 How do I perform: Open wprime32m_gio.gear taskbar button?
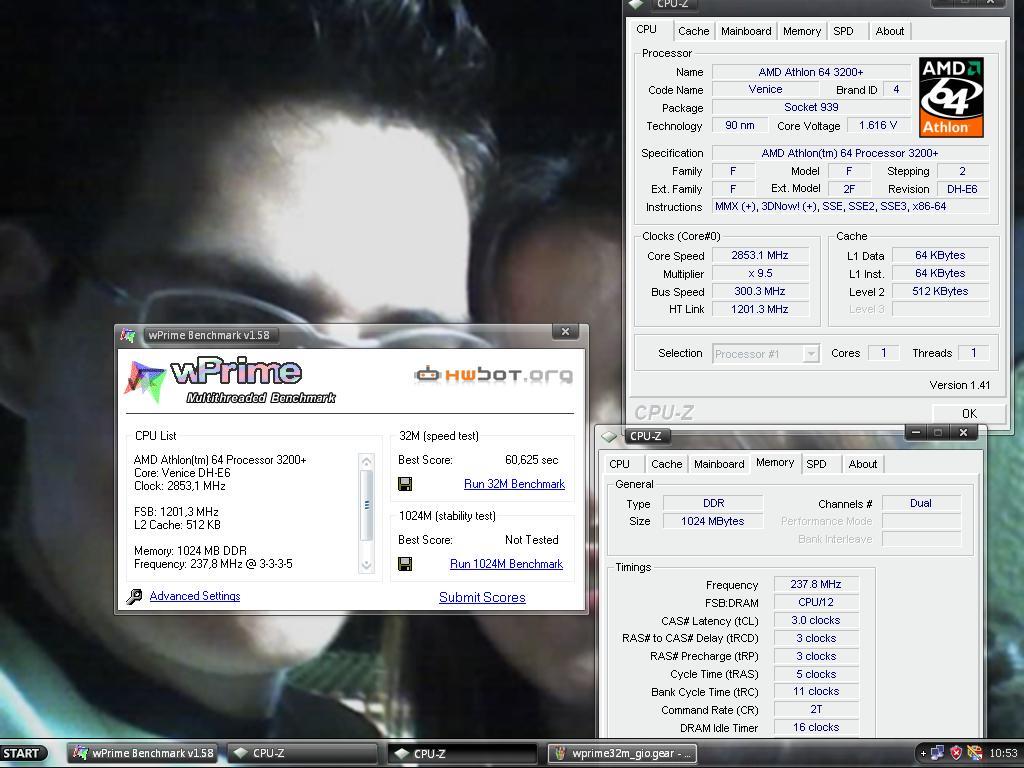click(622, 753)
